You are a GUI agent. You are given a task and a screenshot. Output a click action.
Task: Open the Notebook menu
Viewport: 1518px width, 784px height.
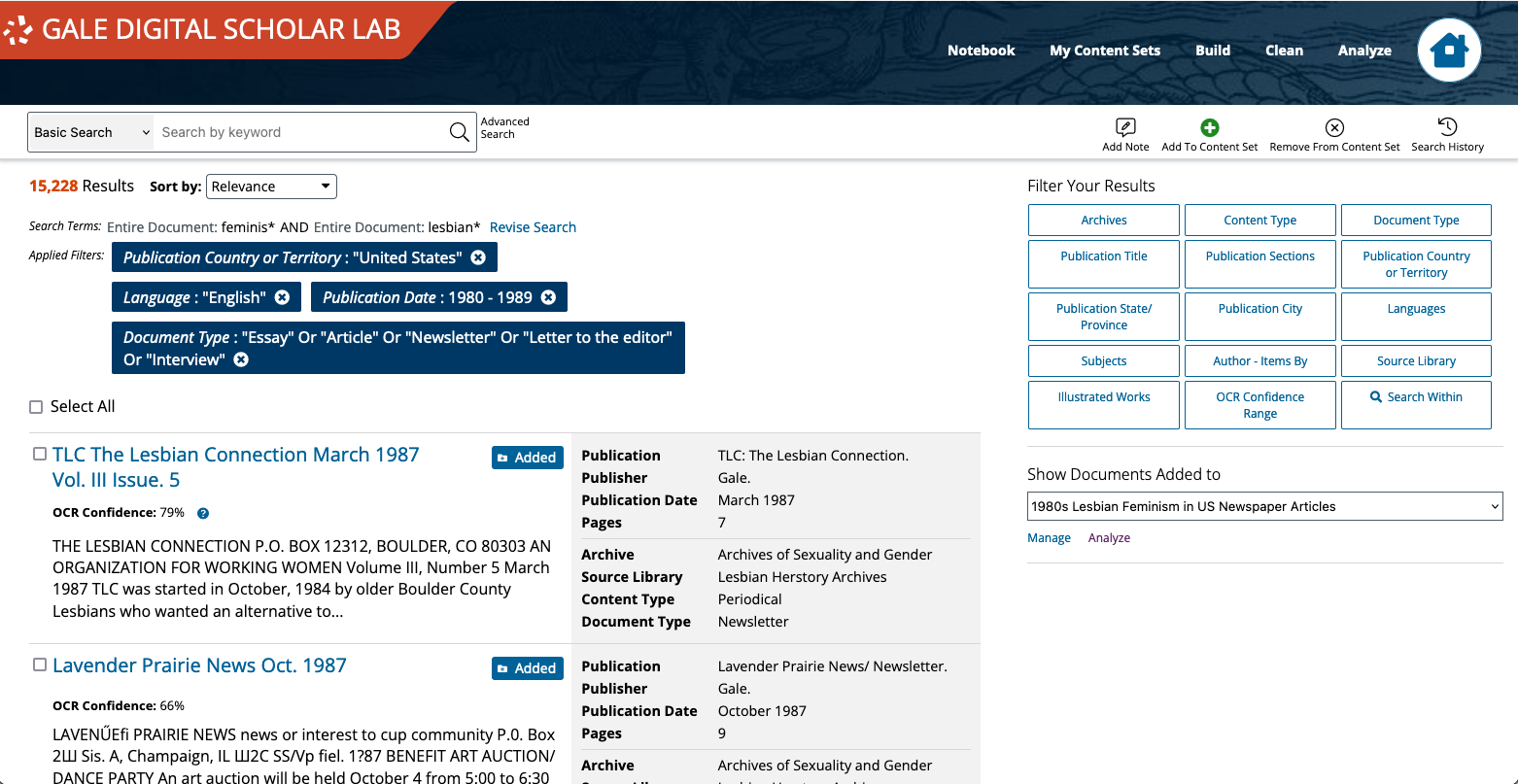pyautogui.click(x=981, y=51)
